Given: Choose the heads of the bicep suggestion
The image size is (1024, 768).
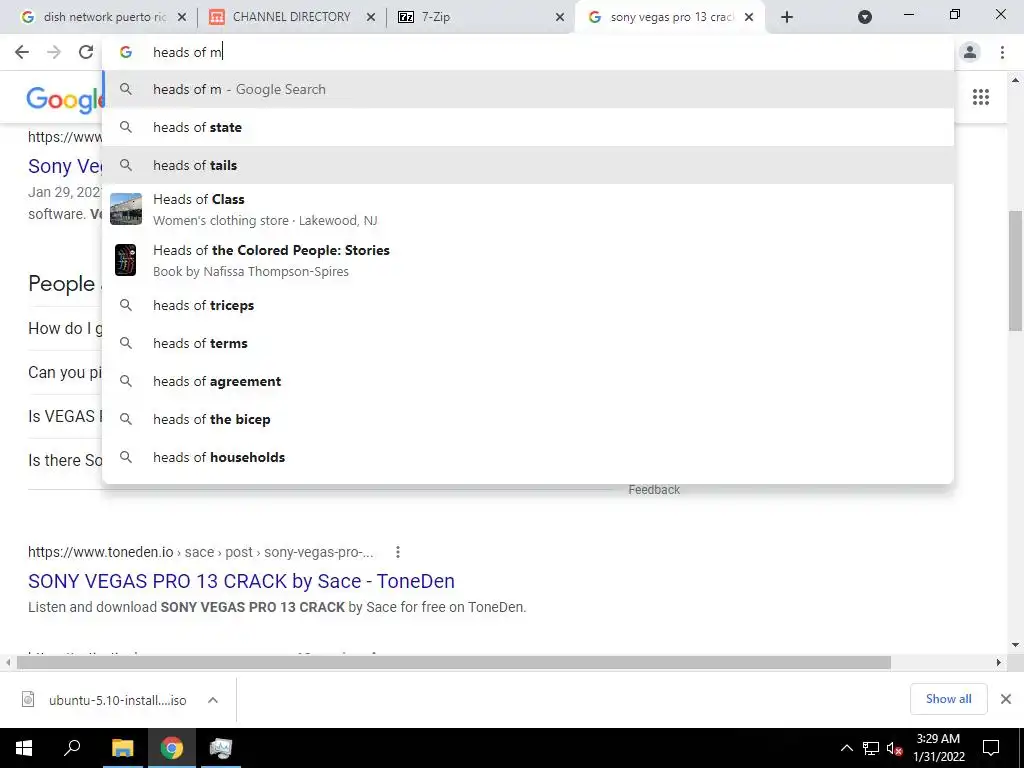Looking at the screenshot, I should click(528, 419).
